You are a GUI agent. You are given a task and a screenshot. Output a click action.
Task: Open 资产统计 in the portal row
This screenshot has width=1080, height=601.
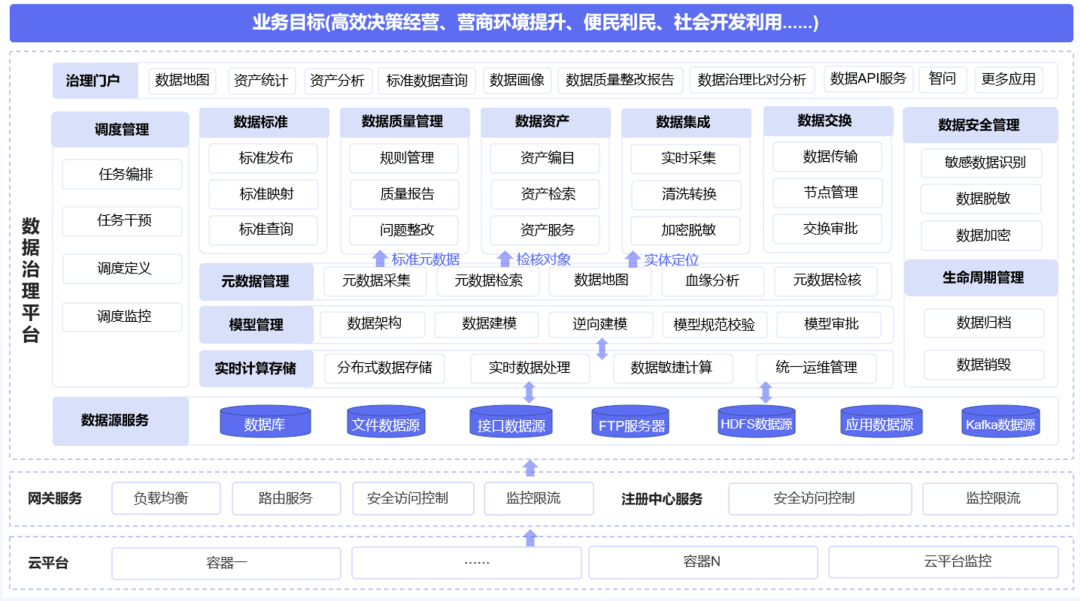261,81
